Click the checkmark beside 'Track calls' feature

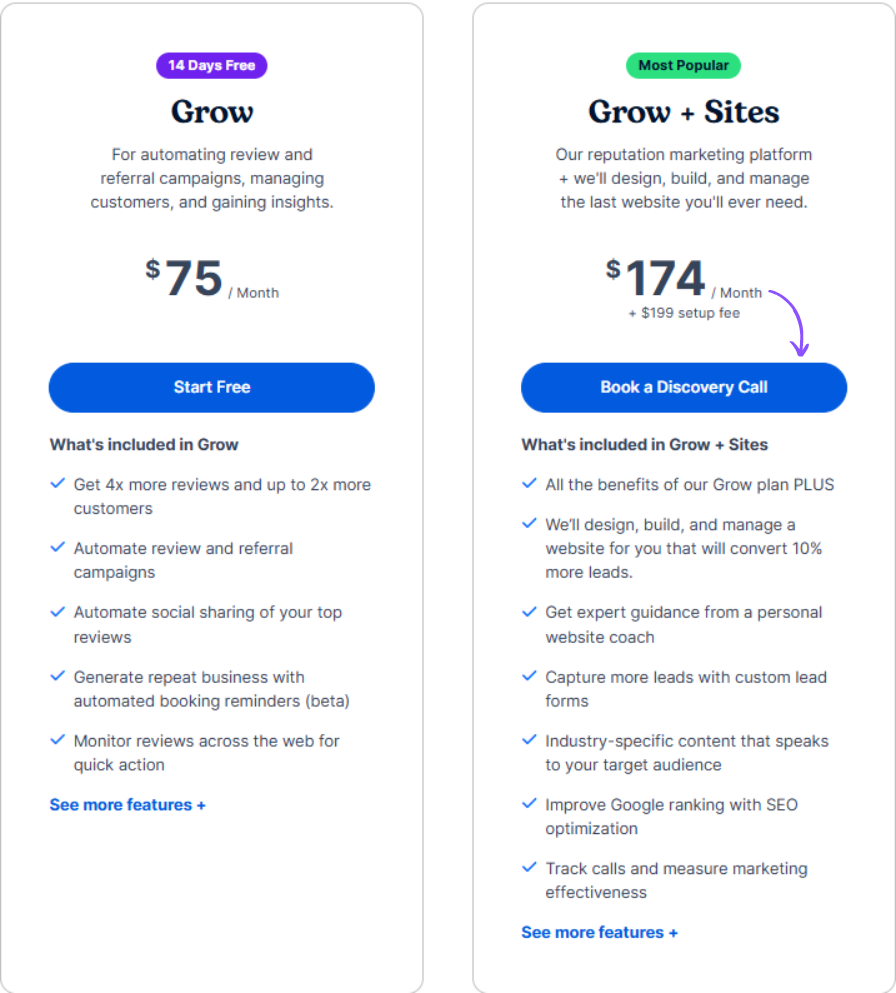coord(529,868)
